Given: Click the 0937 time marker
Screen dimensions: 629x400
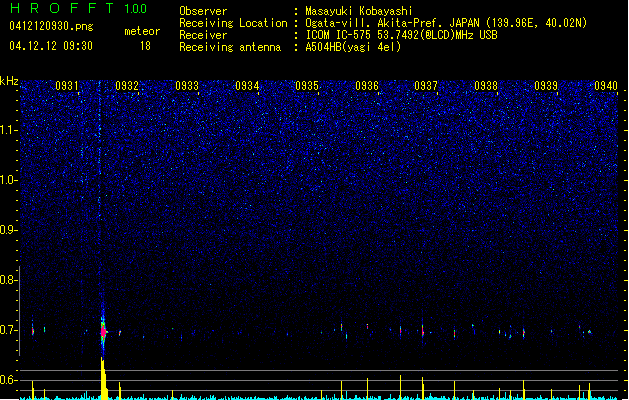Looking at the screenshot, I should tap(426, 86).
